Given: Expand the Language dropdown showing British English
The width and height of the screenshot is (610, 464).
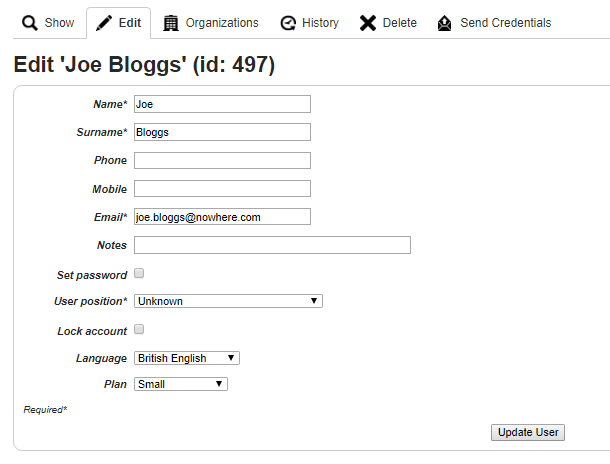Looking at the screenshot, I should click(x=187, y=358).
